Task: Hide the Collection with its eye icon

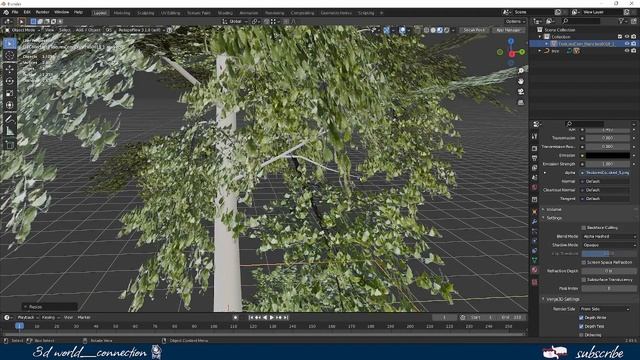Action: coord(627,37)
